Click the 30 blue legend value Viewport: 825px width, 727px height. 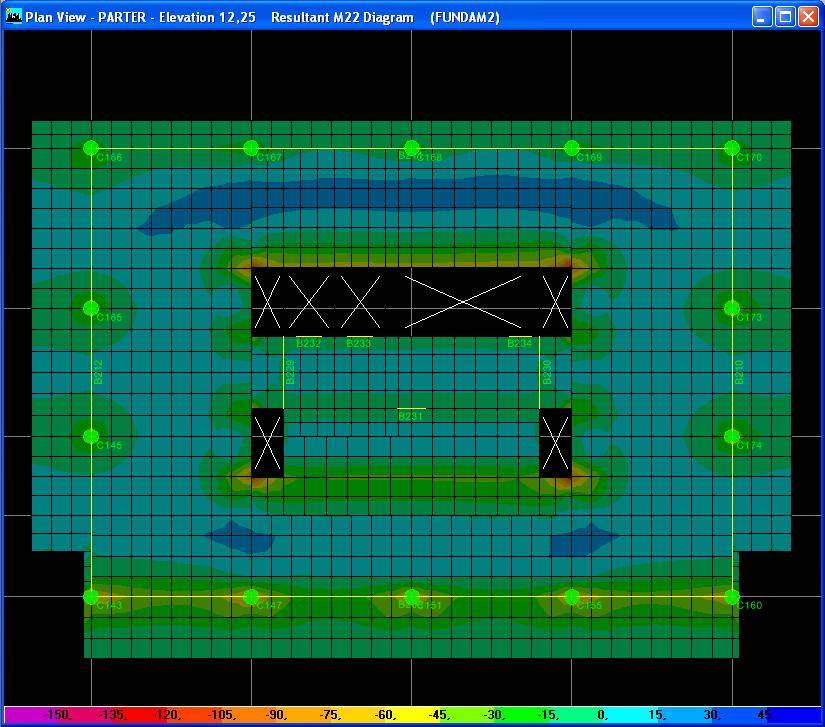[x=710, y=715]
